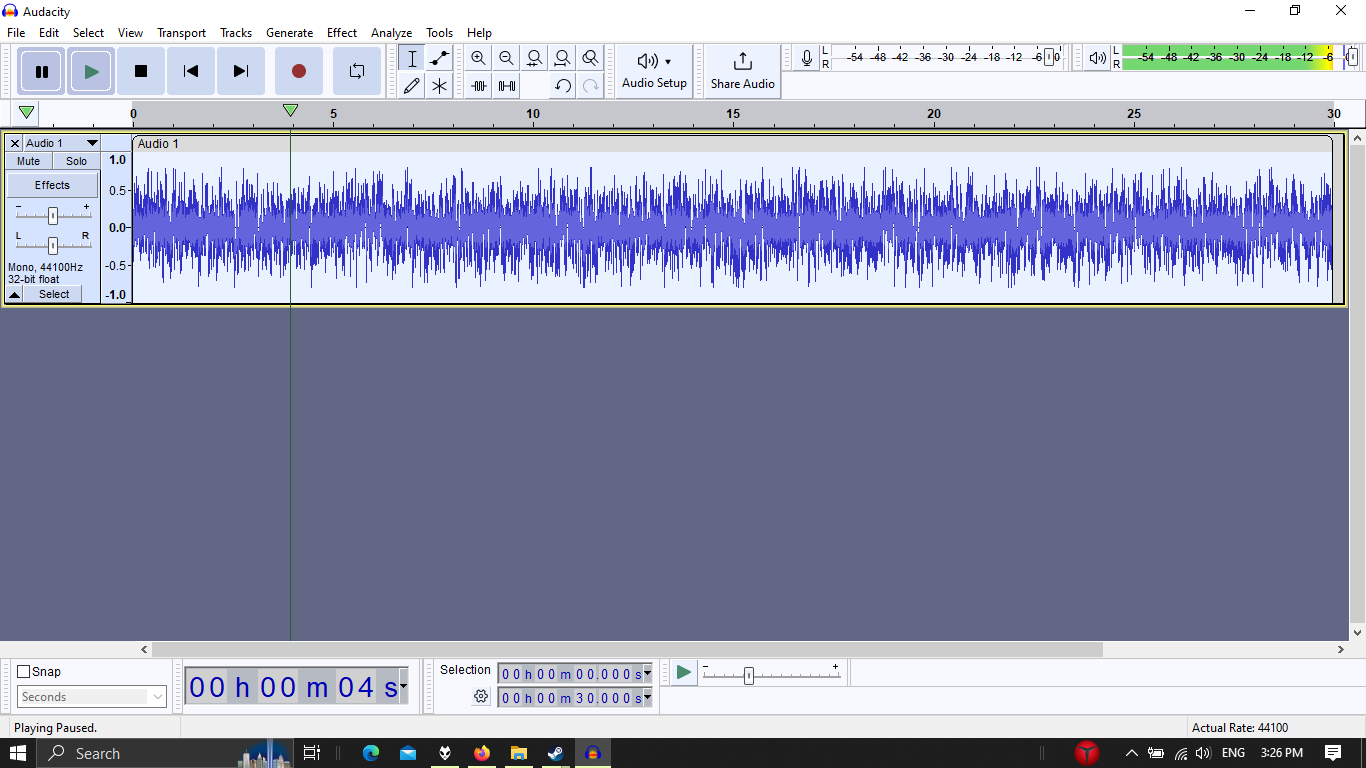Stop playback with the Stop button
1366x768 pixels.
pos(141,71)
